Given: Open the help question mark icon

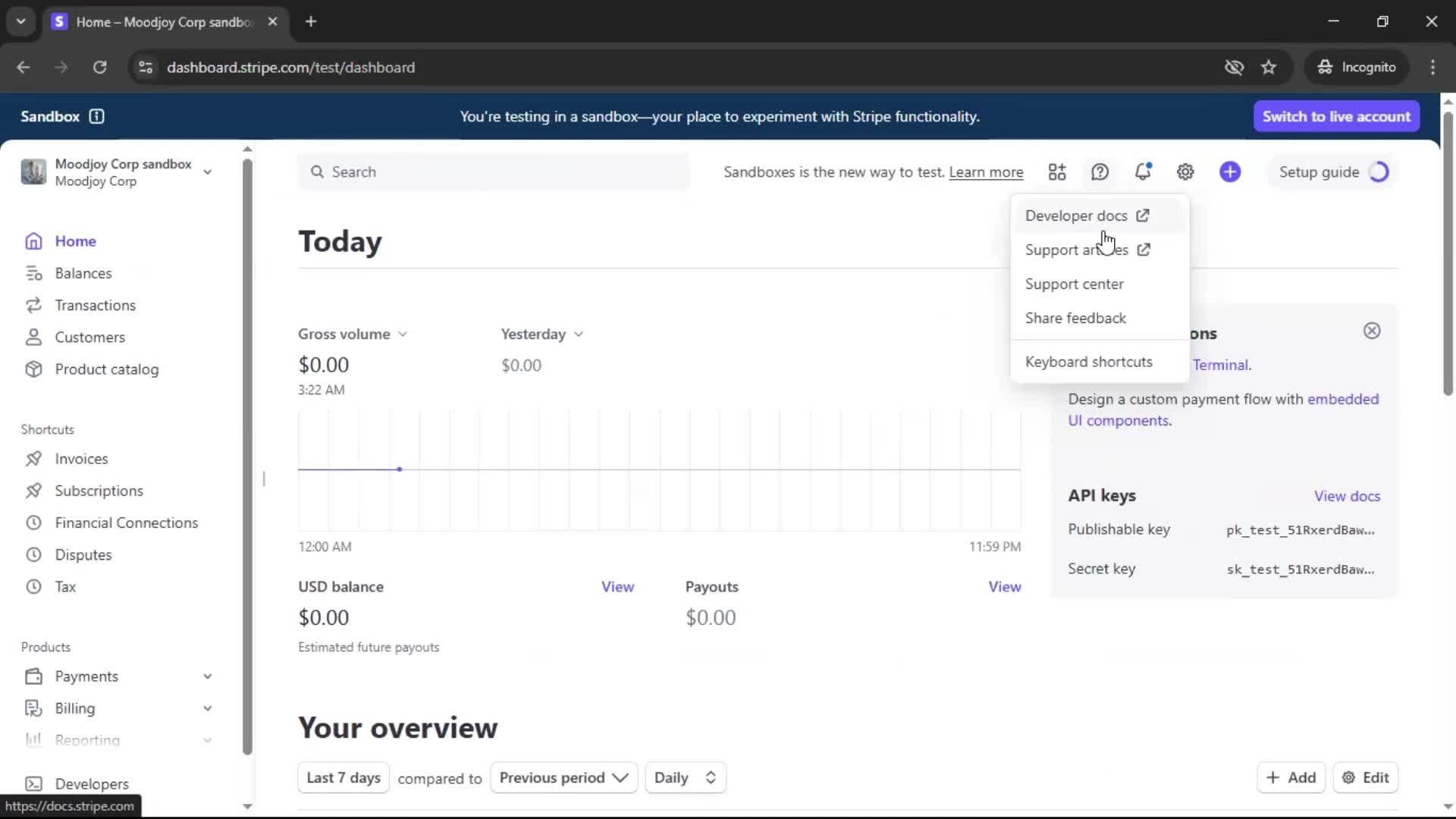Looking at the screenshot, I should [x=1100, y=172].
